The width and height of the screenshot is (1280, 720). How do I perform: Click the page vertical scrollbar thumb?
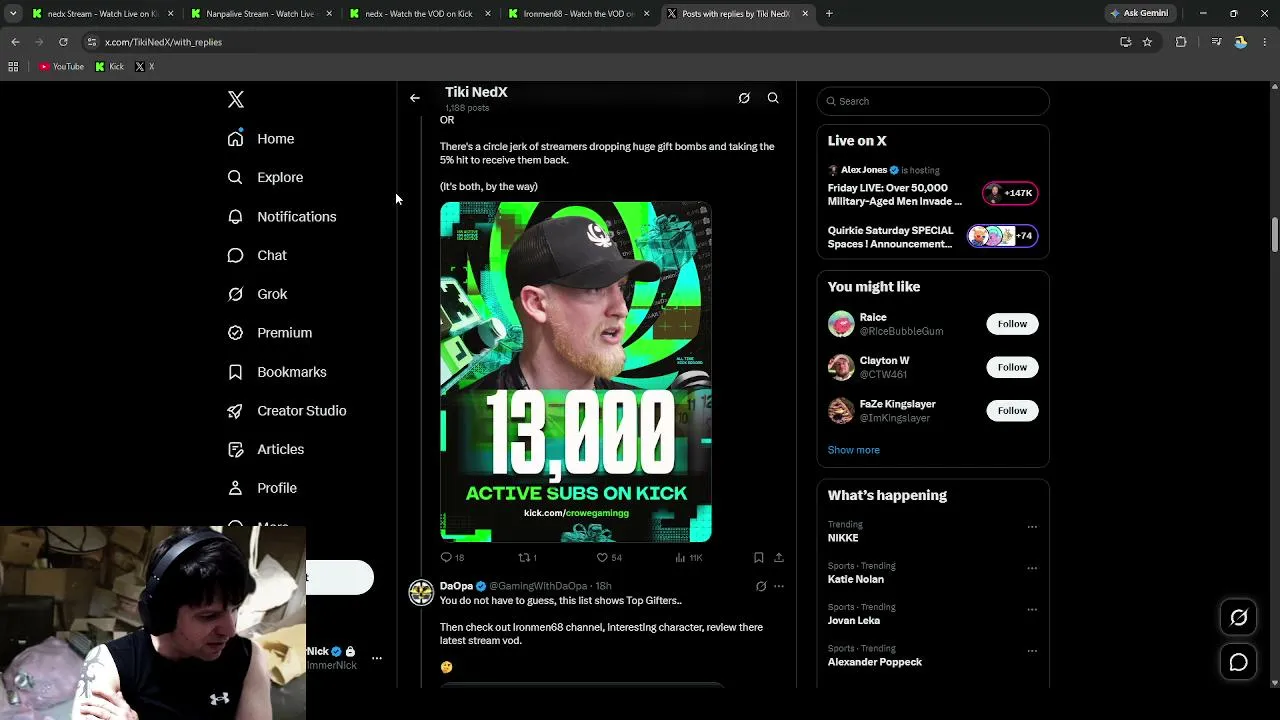click(1274, 235)
